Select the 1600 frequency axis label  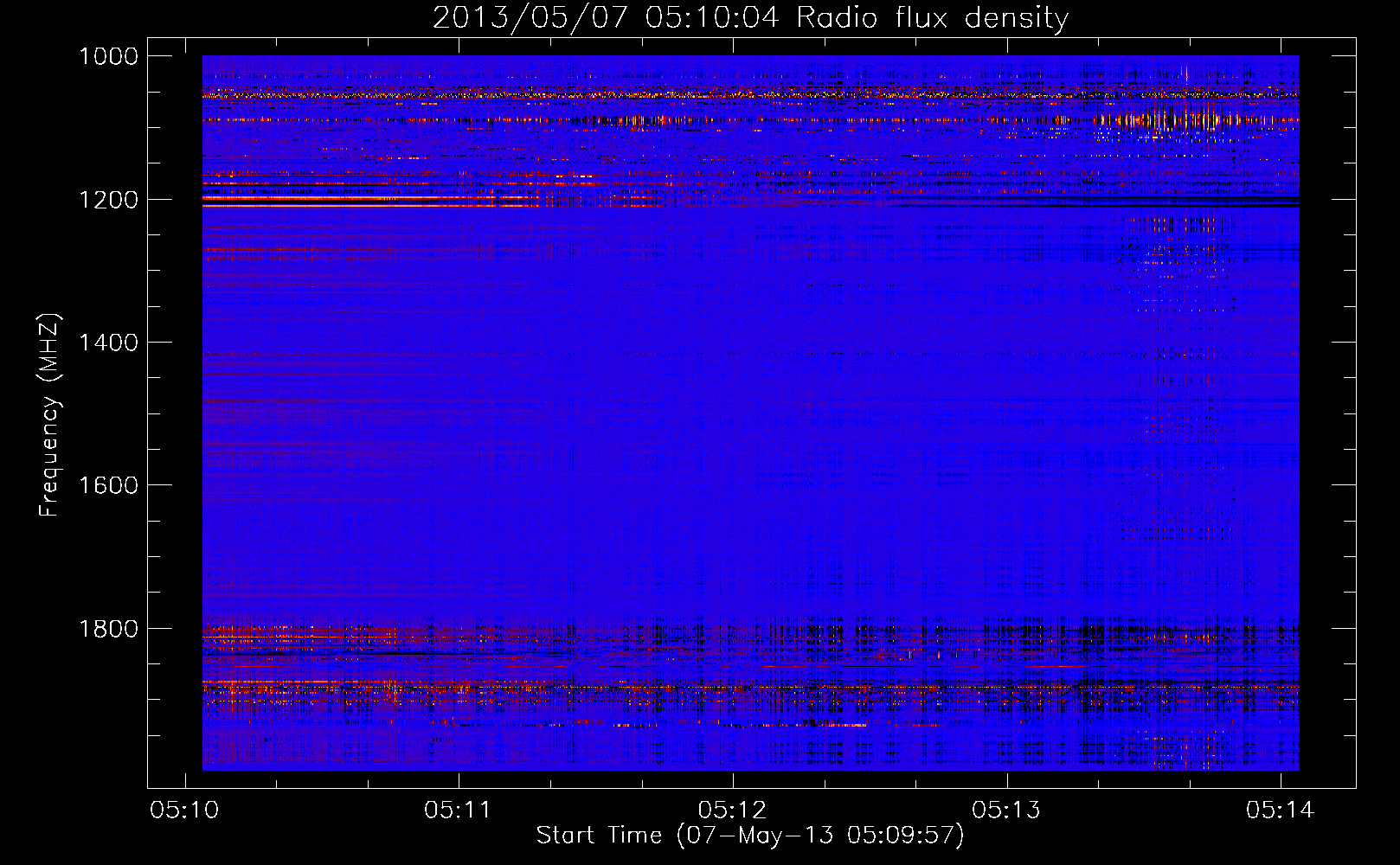[109, 485]
